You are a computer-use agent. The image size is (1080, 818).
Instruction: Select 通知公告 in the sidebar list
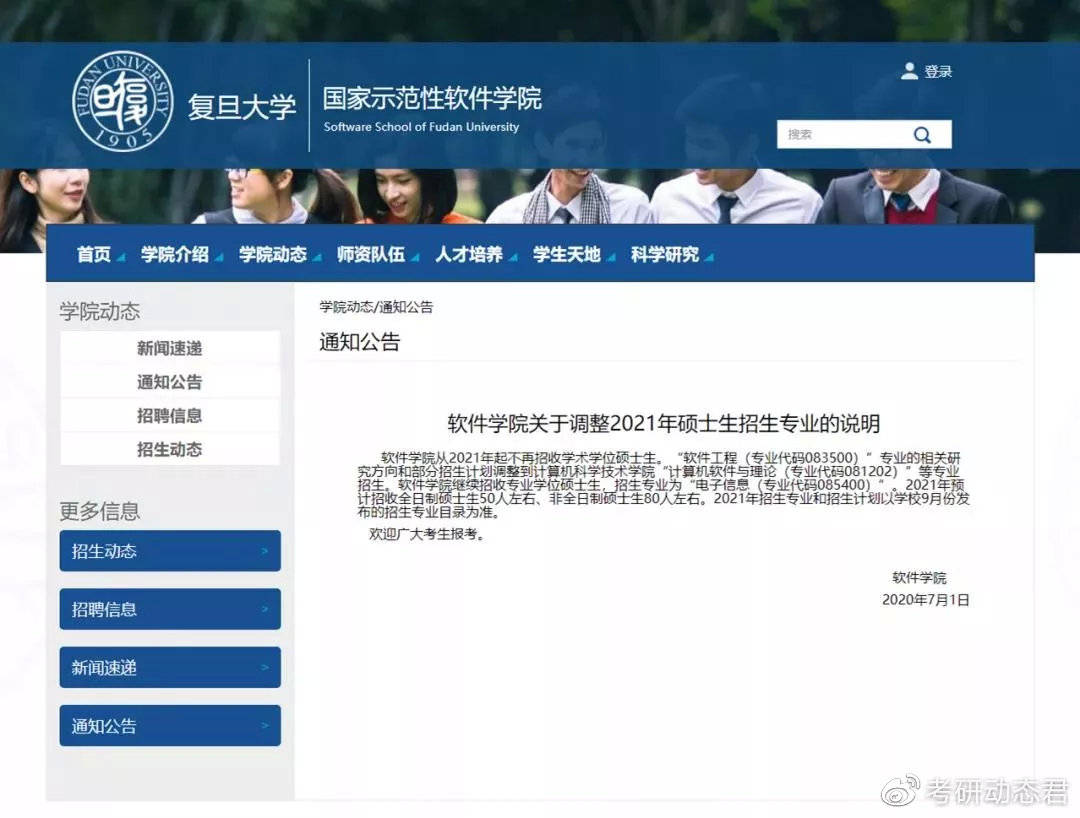pos(169,382)
